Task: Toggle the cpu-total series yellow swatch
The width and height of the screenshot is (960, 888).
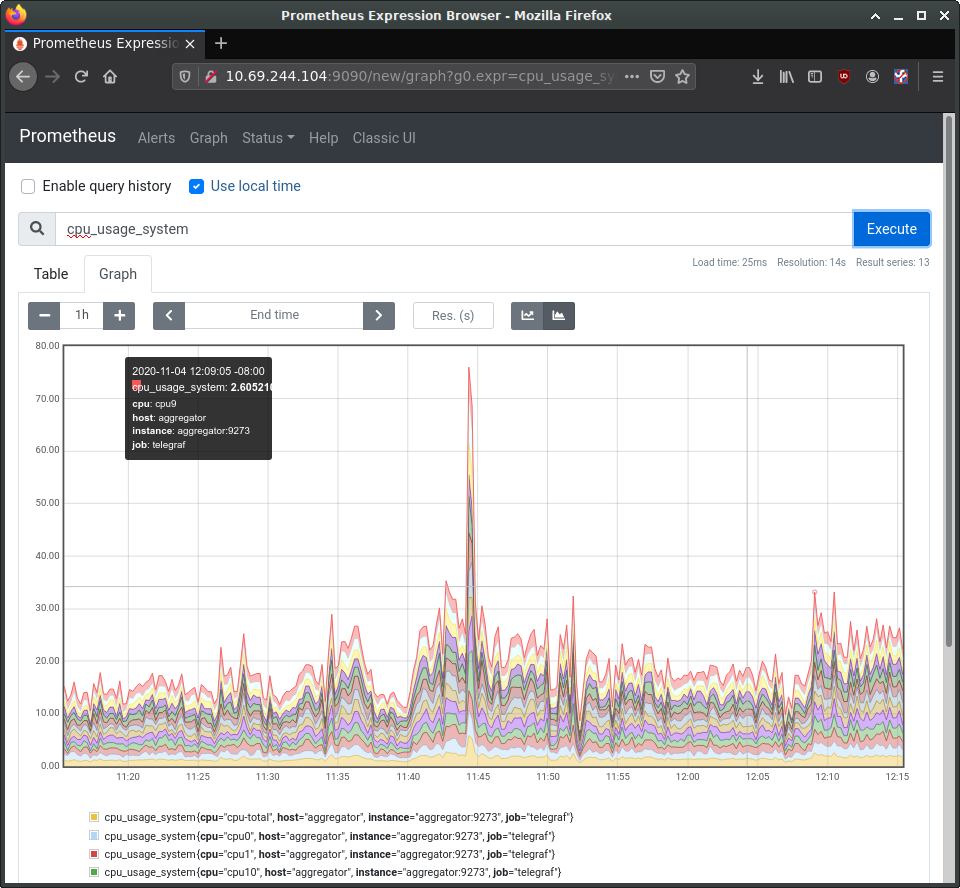Action: [94, 817]
